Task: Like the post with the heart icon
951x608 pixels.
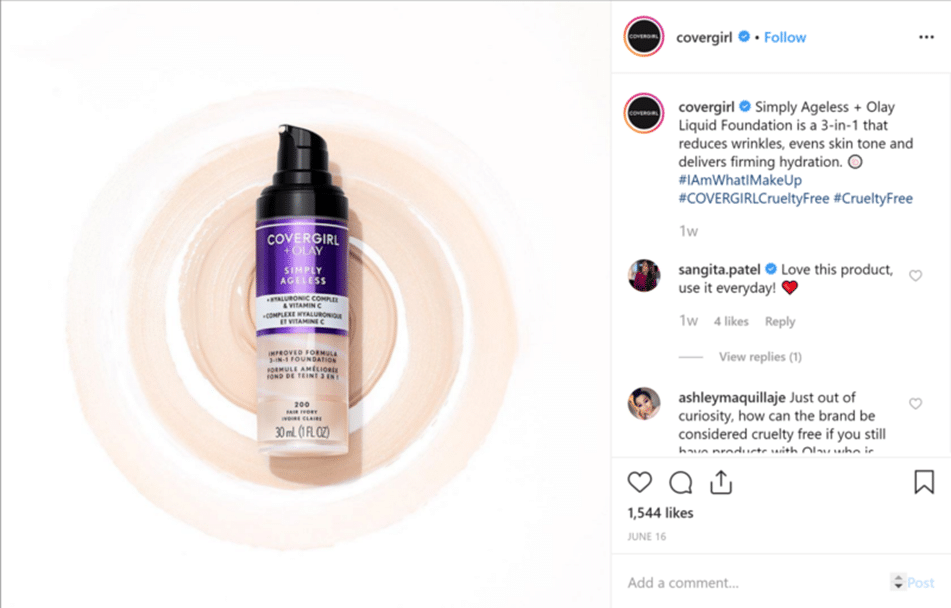Action: click(639, 482)
